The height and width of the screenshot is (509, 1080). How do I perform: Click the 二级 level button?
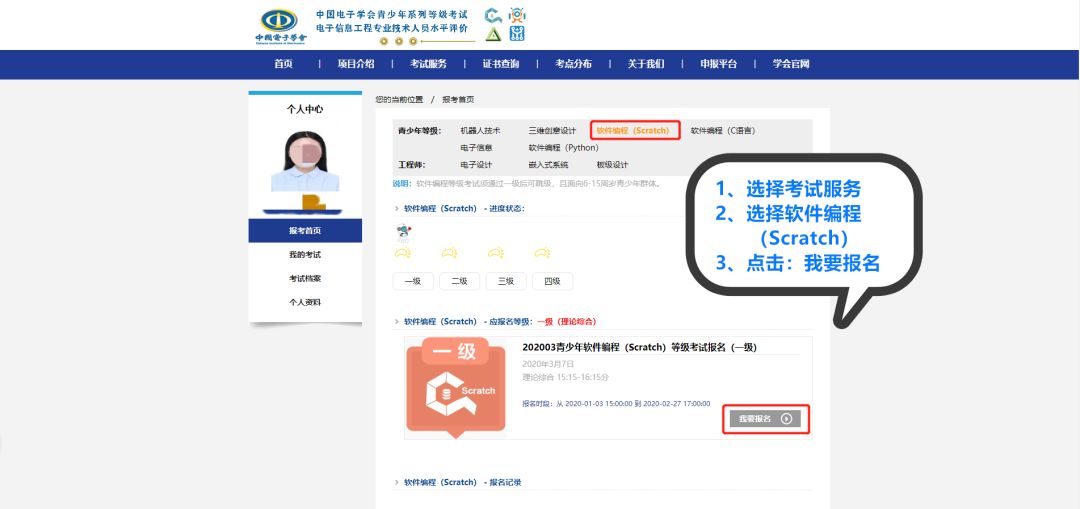click(x=459, y=281)
